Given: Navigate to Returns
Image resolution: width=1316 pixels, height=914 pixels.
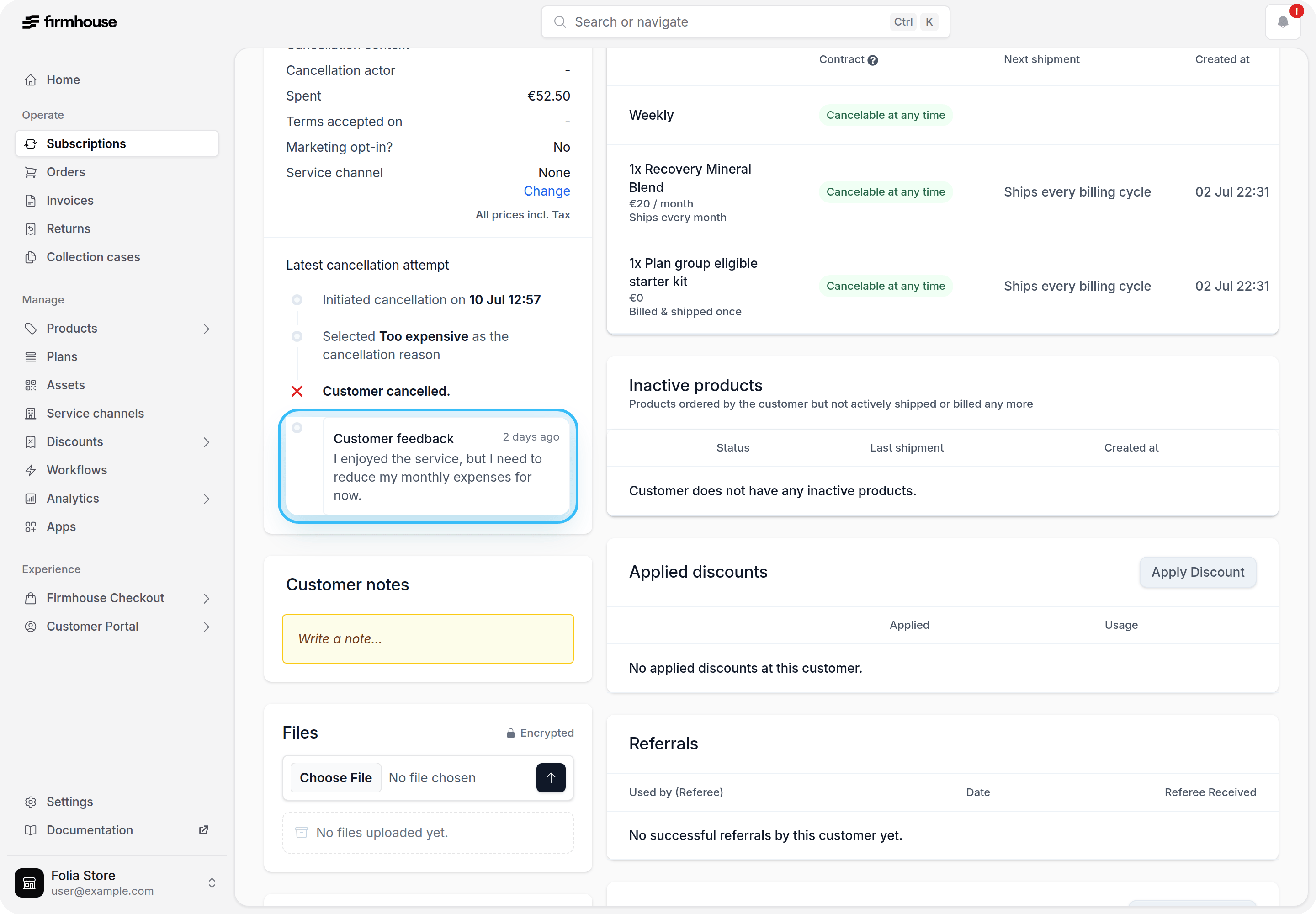Looking at the screenshot, I should (x=117, y=228).
